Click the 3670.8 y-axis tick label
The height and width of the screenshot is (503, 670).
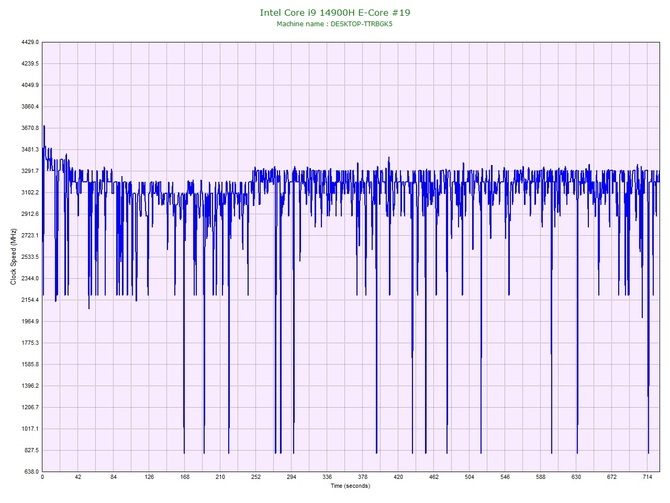[30, 128]
